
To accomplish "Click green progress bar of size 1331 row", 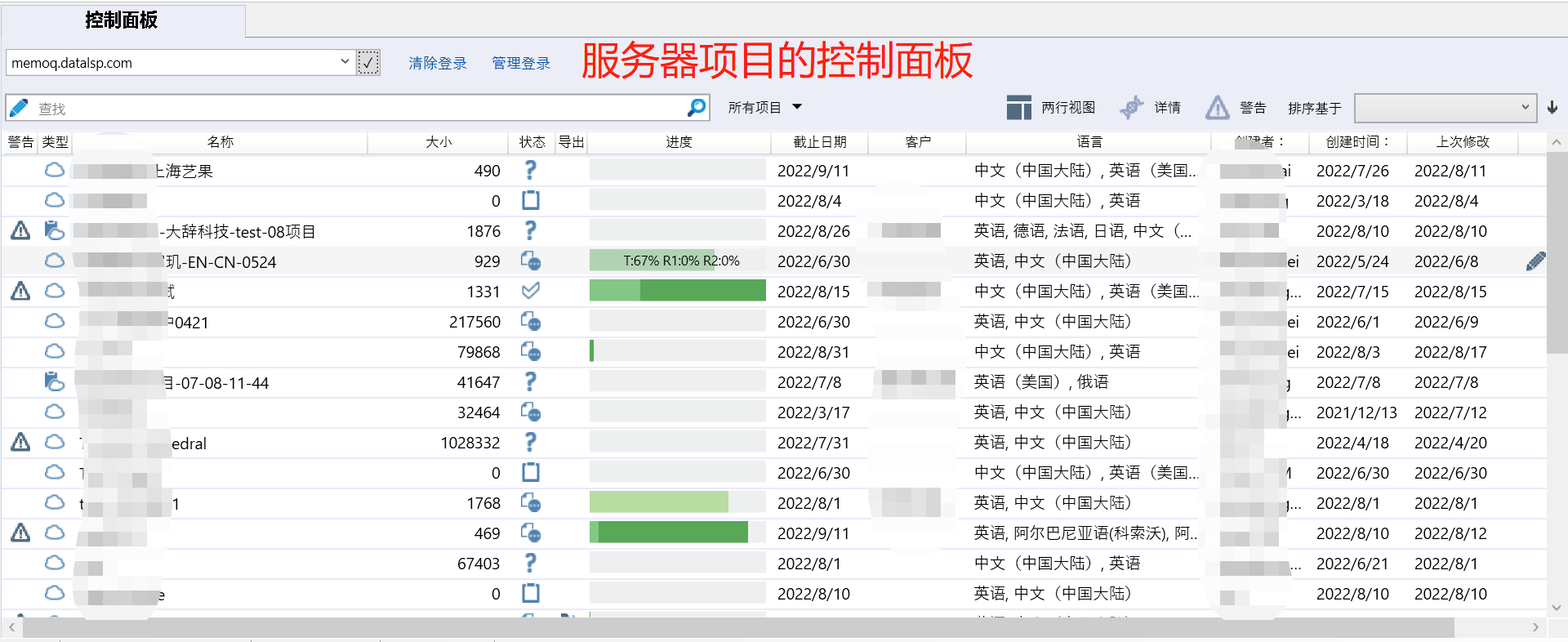I will 678,291.
